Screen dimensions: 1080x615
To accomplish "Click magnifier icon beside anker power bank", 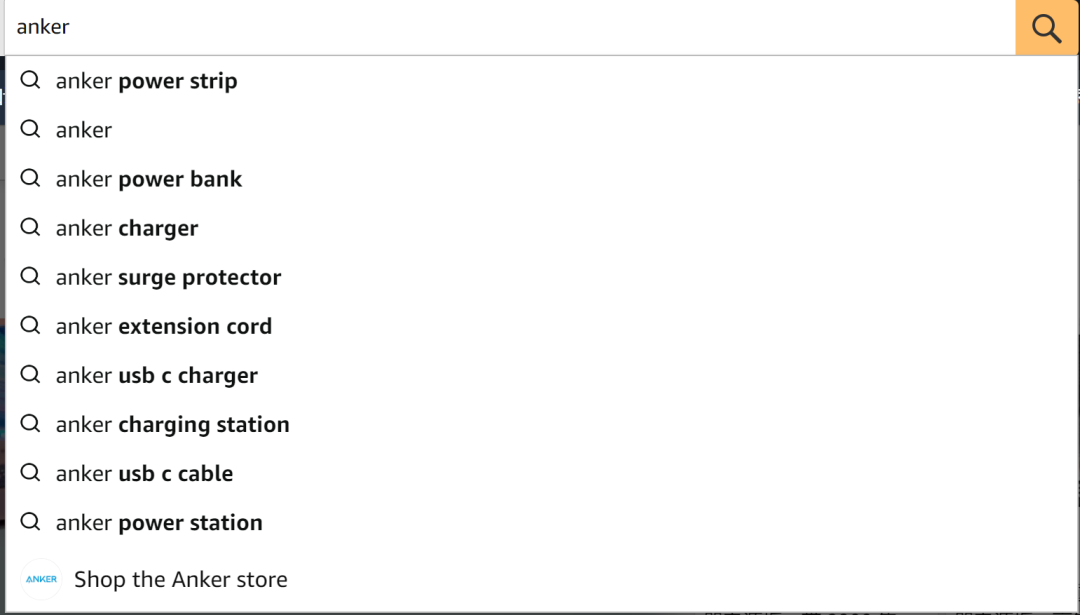I will click(30, 178).
